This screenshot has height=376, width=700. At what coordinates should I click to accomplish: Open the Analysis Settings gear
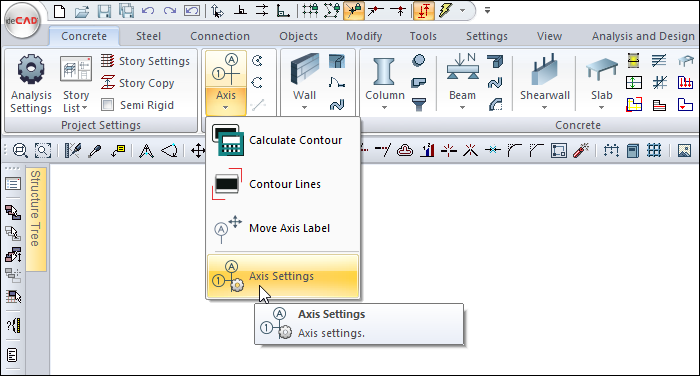pos(31,84)
